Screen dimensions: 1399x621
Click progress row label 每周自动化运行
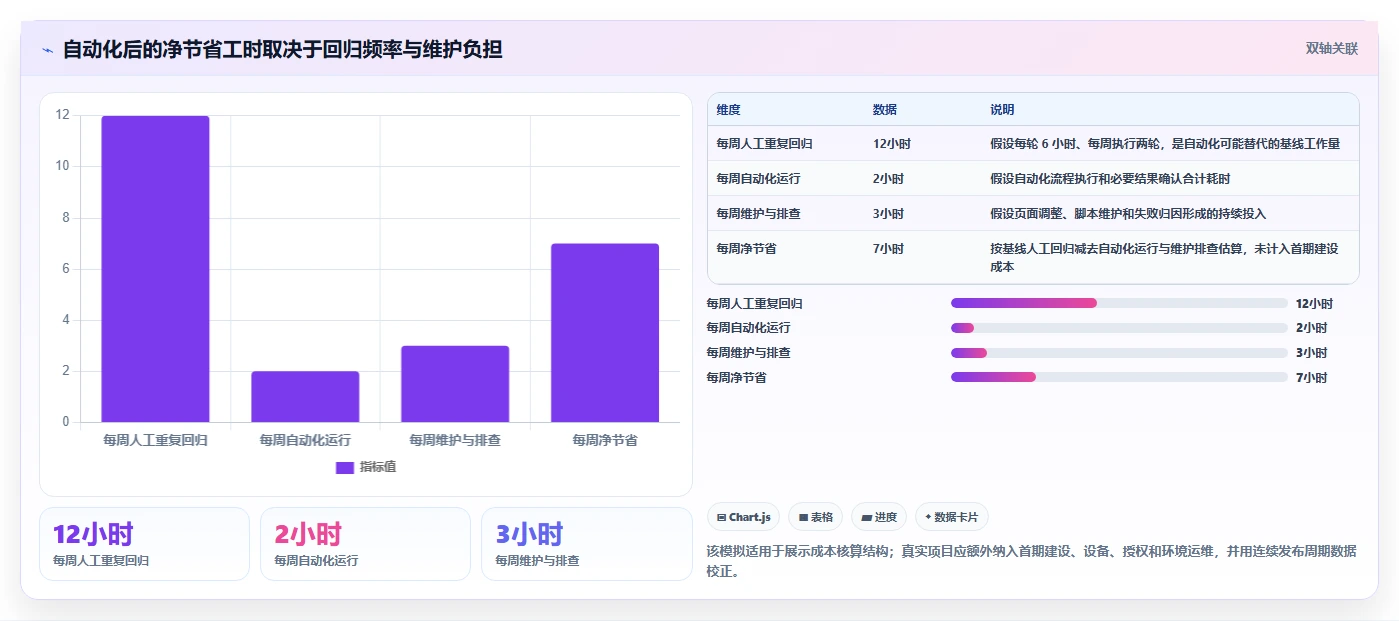(x=748, y=328)
